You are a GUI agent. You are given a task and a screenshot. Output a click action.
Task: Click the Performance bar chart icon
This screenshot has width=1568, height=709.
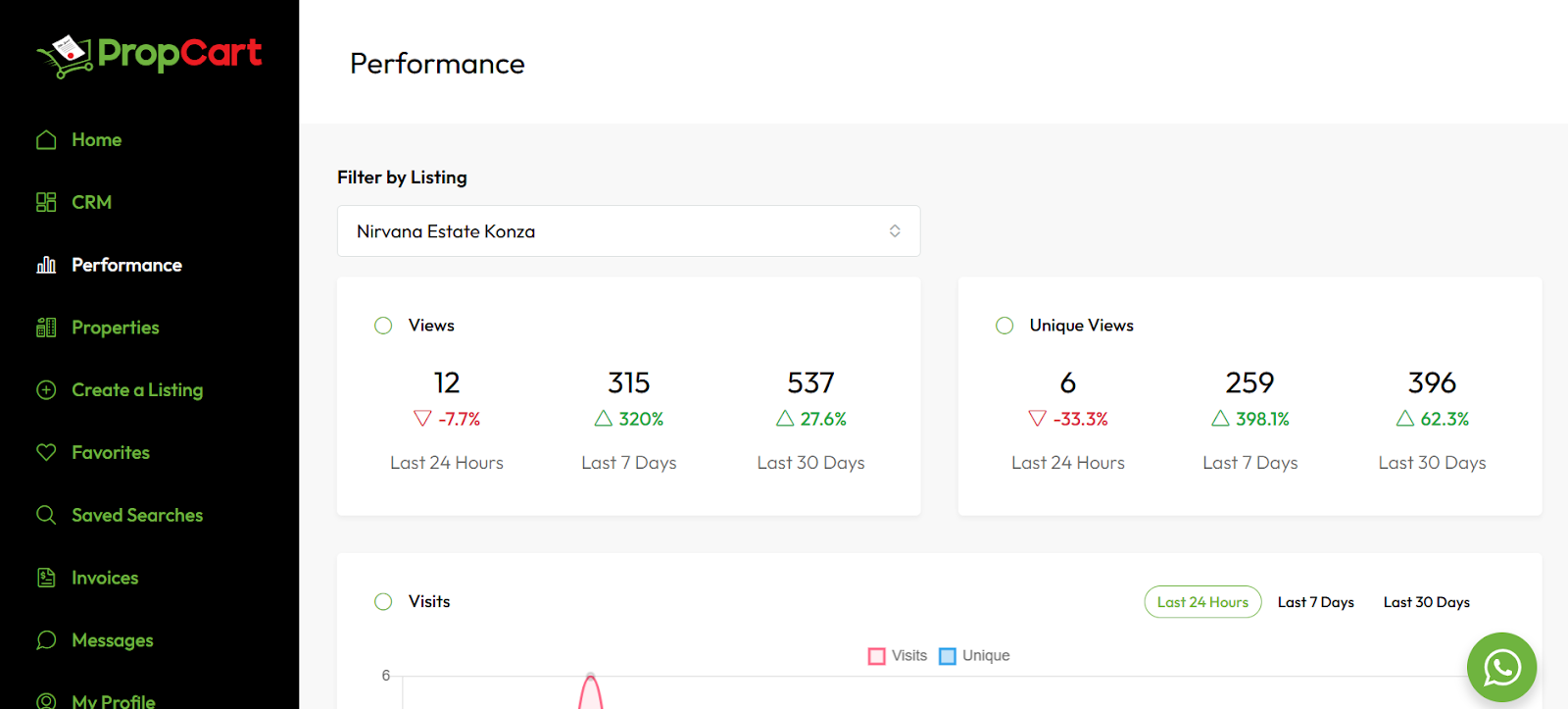click(46, 265)
